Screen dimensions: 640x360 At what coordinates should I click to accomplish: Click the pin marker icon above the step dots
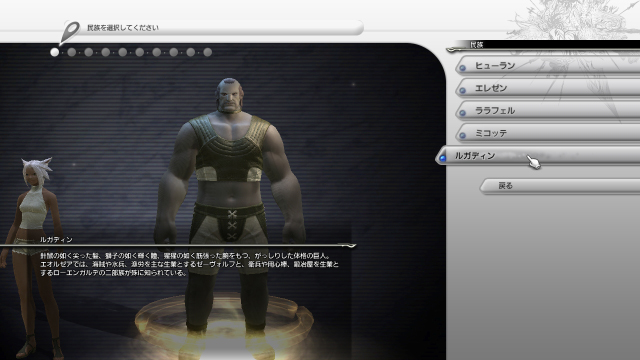[69, 32]
